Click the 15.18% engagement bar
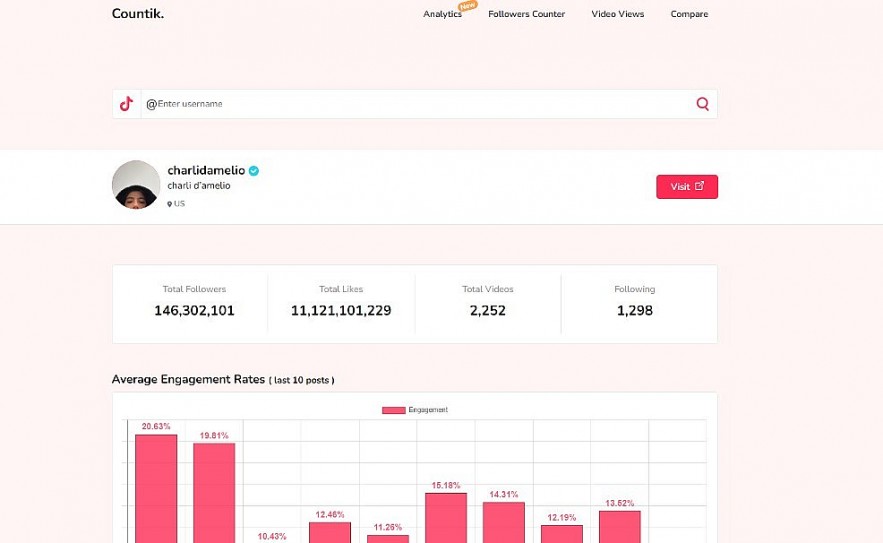The width and height of the screenshot is (883, 543). 446,517
